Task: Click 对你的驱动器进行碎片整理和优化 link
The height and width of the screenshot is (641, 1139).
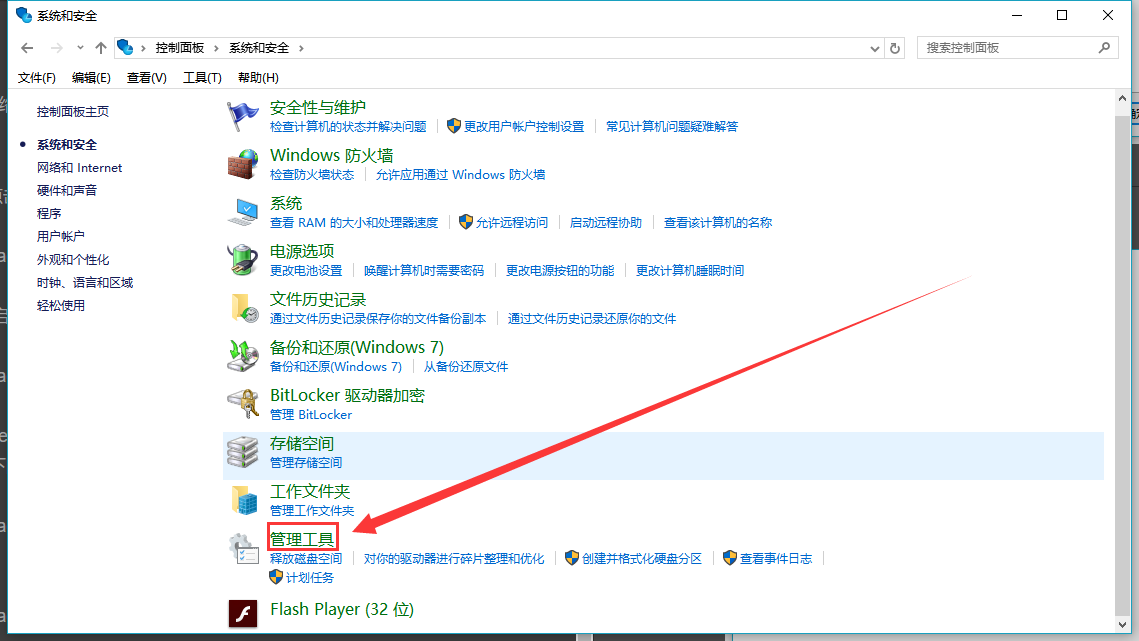Action: coord(454,559)
